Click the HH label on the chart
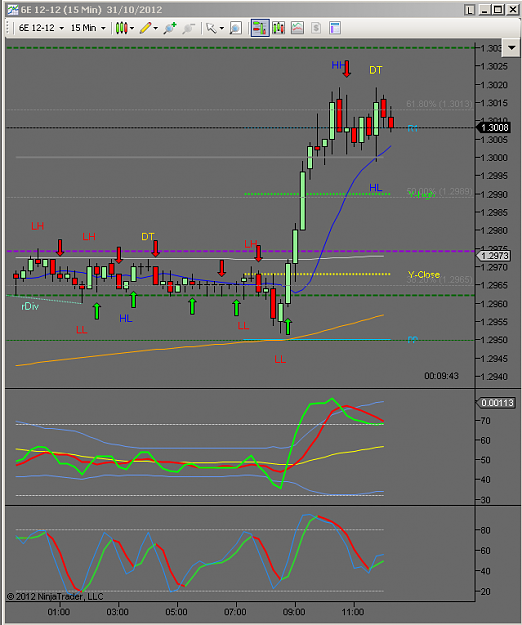The height and width of the screenshot is (625, 522). pyautogui.click(x=337, y=65)
